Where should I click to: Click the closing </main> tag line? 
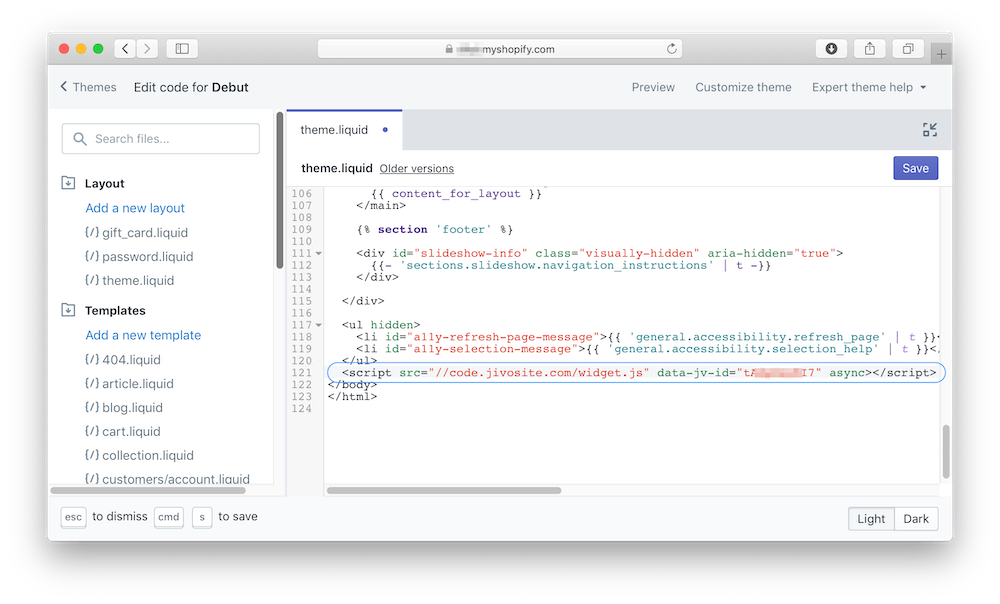[x=381, y=206]
